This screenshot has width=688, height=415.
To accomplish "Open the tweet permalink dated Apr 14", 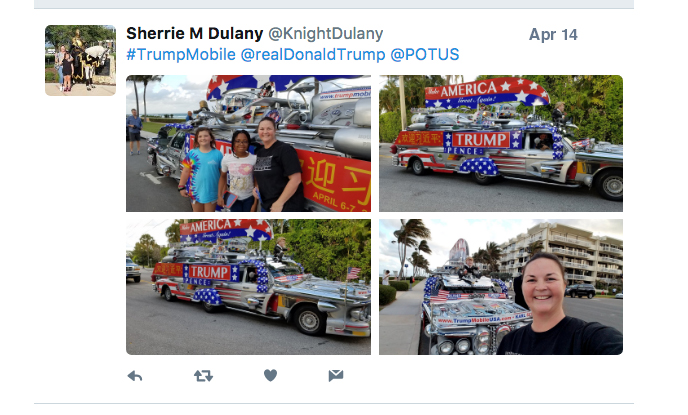I will tap(553, 35).
